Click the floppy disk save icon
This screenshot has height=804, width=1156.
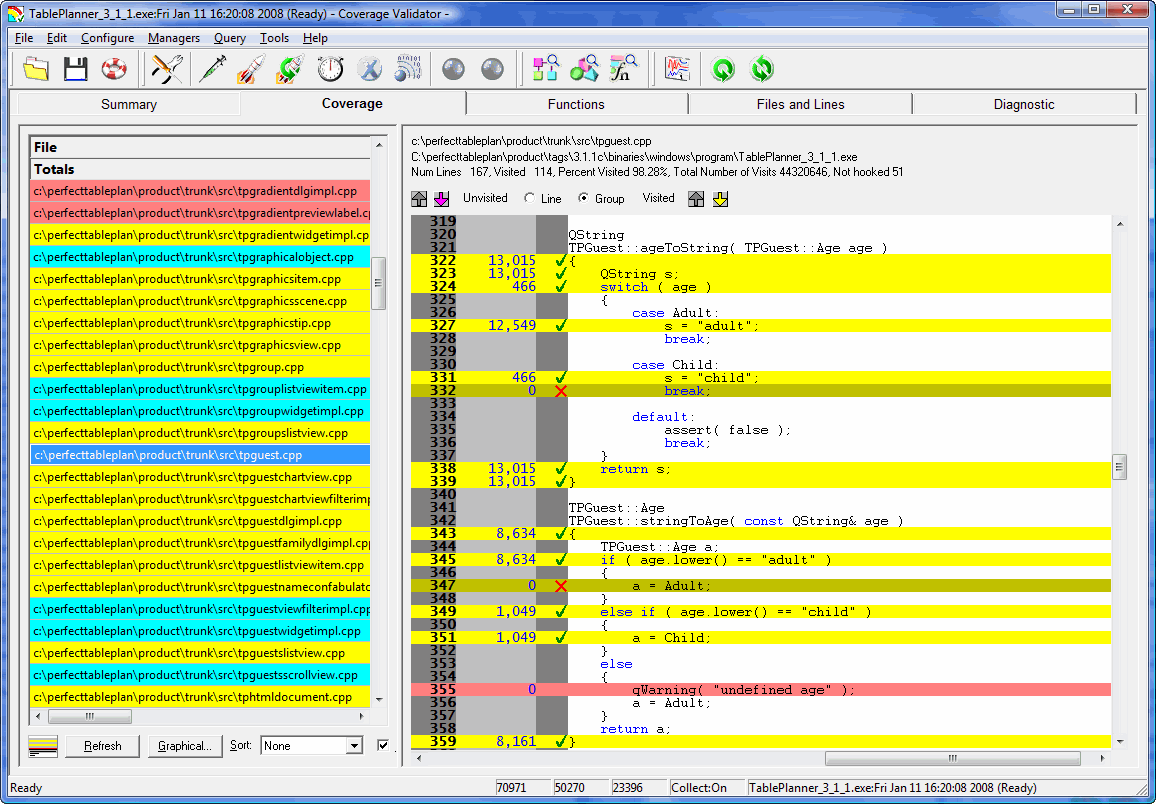(x=76, y=69)
